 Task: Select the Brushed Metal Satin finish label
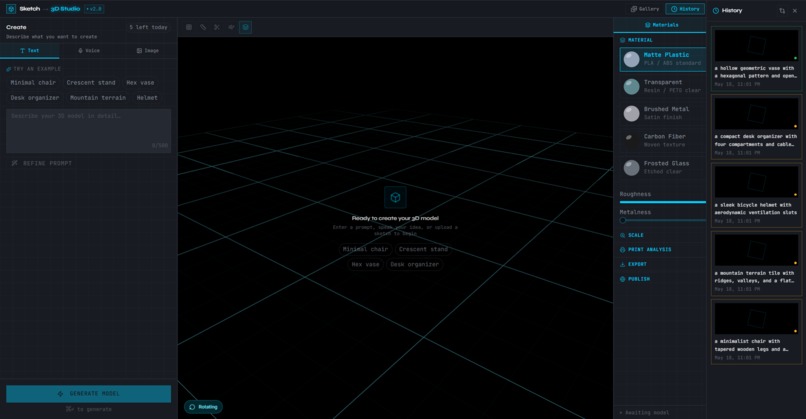coord(666,113)
